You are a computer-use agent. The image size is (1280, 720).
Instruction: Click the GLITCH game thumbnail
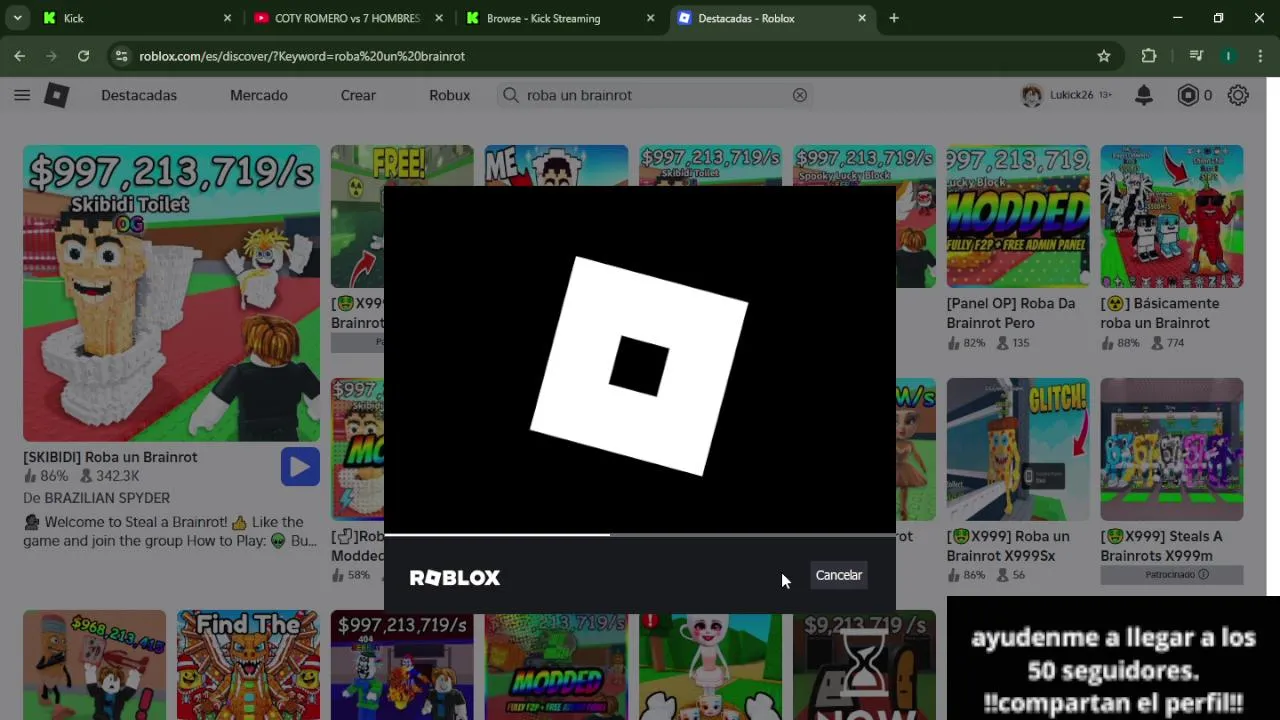click(1018, 449)
